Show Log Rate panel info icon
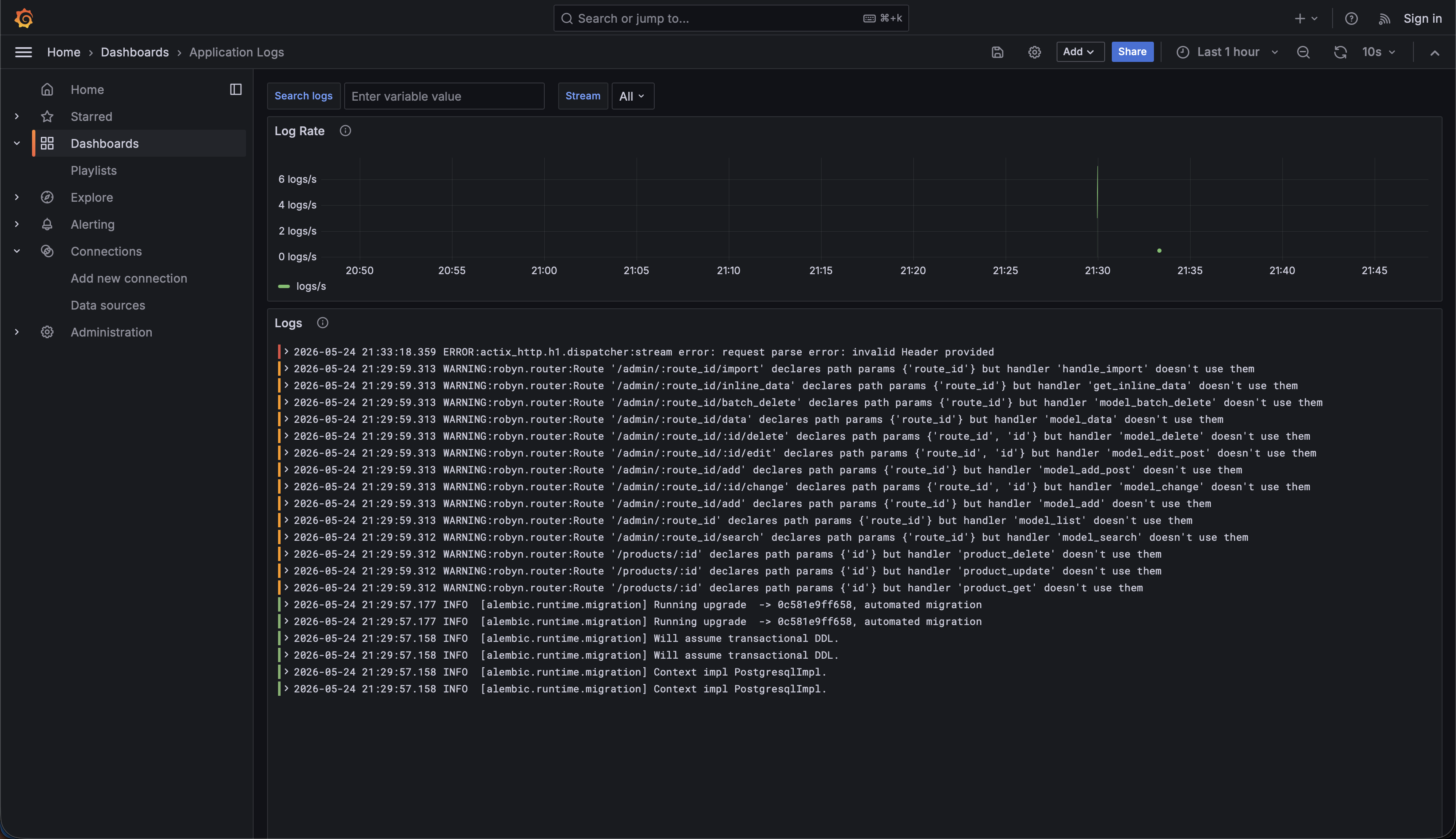 click(345, 131)
